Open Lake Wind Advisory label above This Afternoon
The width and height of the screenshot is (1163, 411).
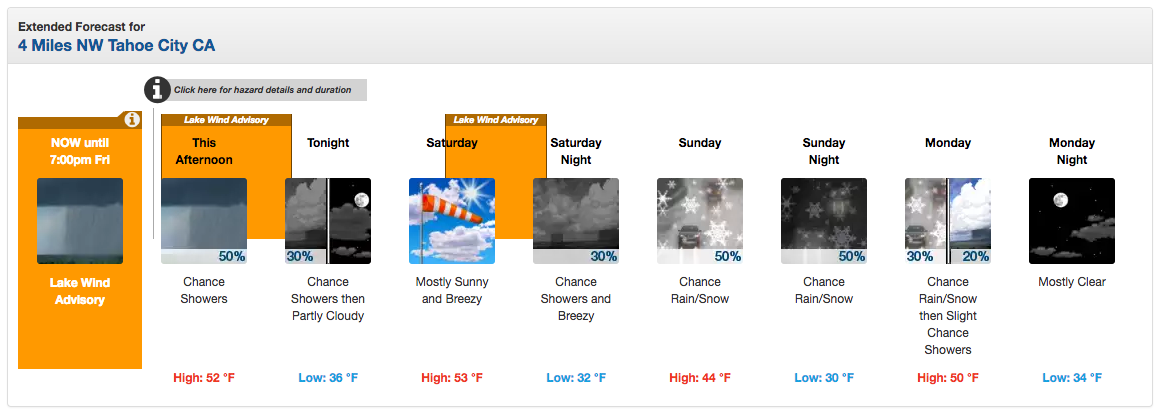coord(226,119)
